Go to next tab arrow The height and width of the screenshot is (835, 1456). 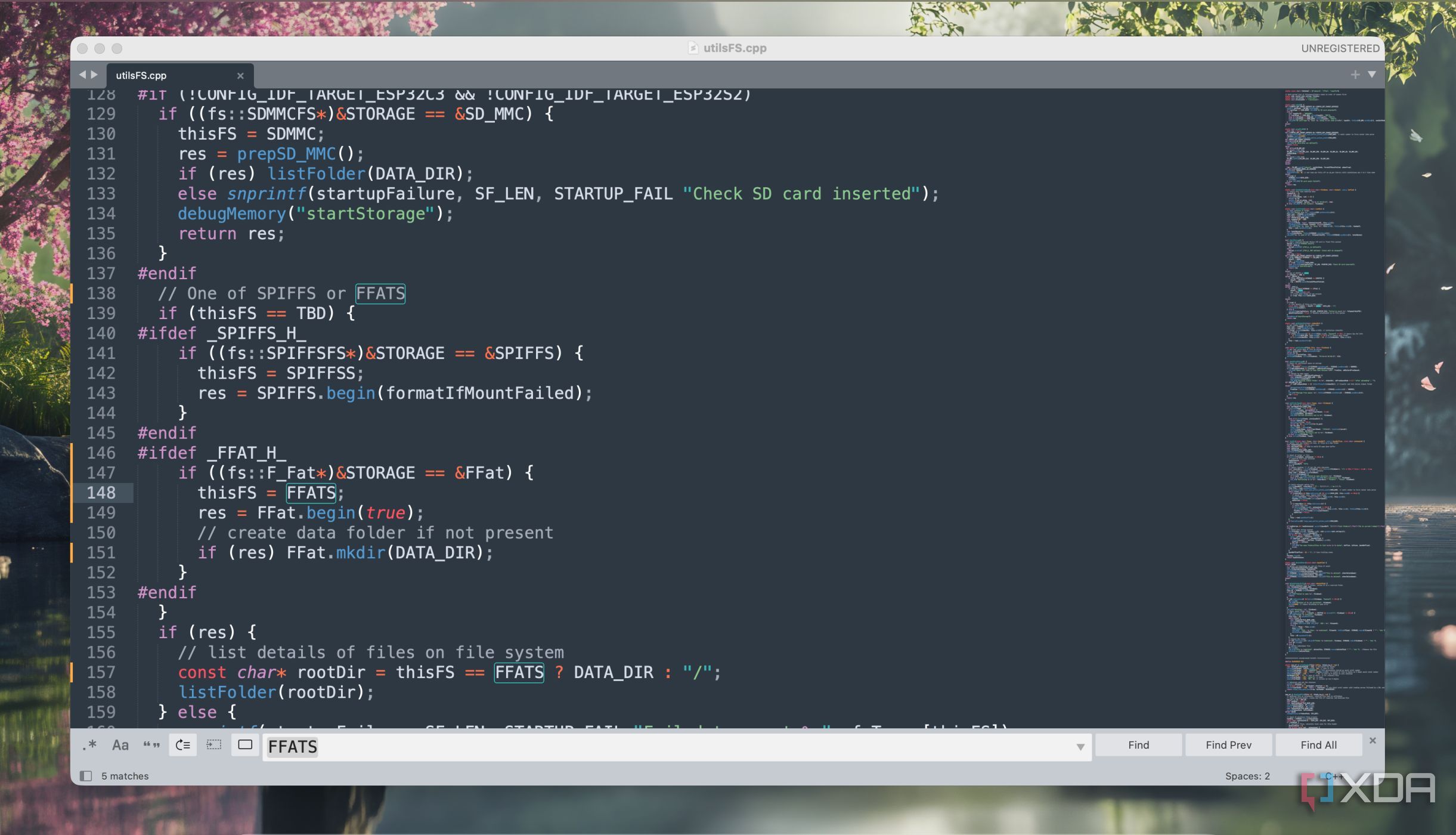click(x=94, y=75)
